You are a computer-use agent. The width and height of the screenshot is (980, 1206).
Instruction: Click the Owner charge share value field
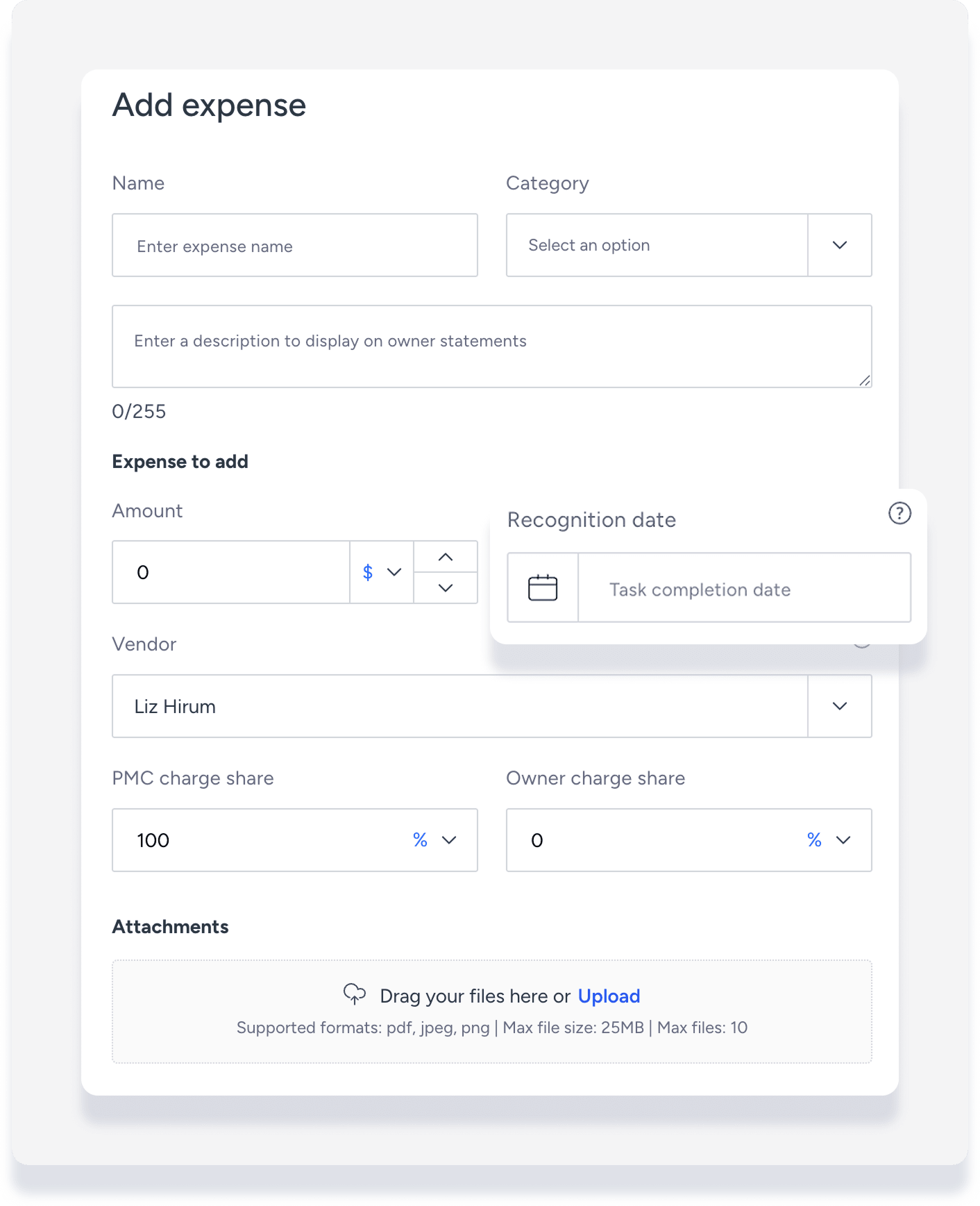point(652,840)
